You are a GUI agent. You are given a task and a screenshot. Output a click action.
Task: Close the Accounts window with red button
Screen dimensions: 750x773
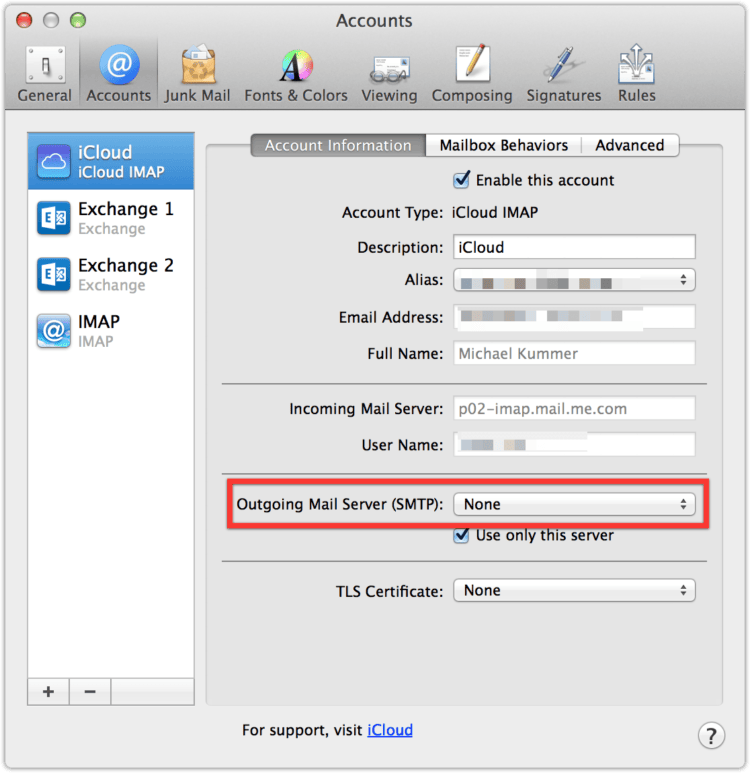point(24,20)
